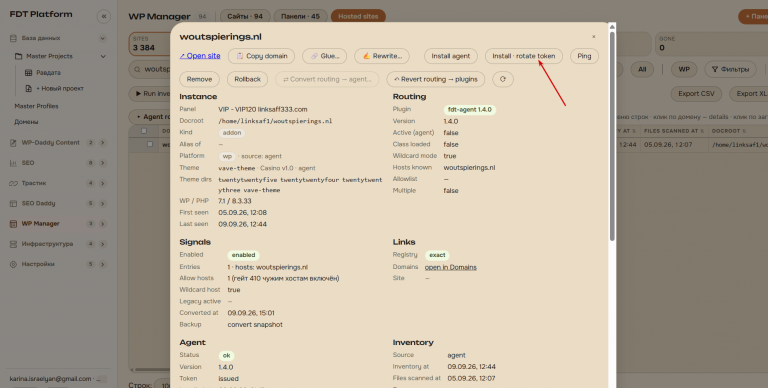Viewport: 768px width, 388px height.
Task: Click the Agent status ok badge
Action: click(x=226, y=356)
